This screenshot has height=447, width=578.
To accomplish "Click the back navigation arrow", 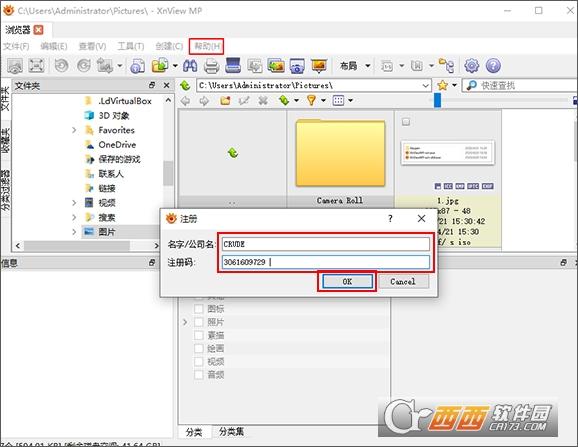I will coord(185,101).
